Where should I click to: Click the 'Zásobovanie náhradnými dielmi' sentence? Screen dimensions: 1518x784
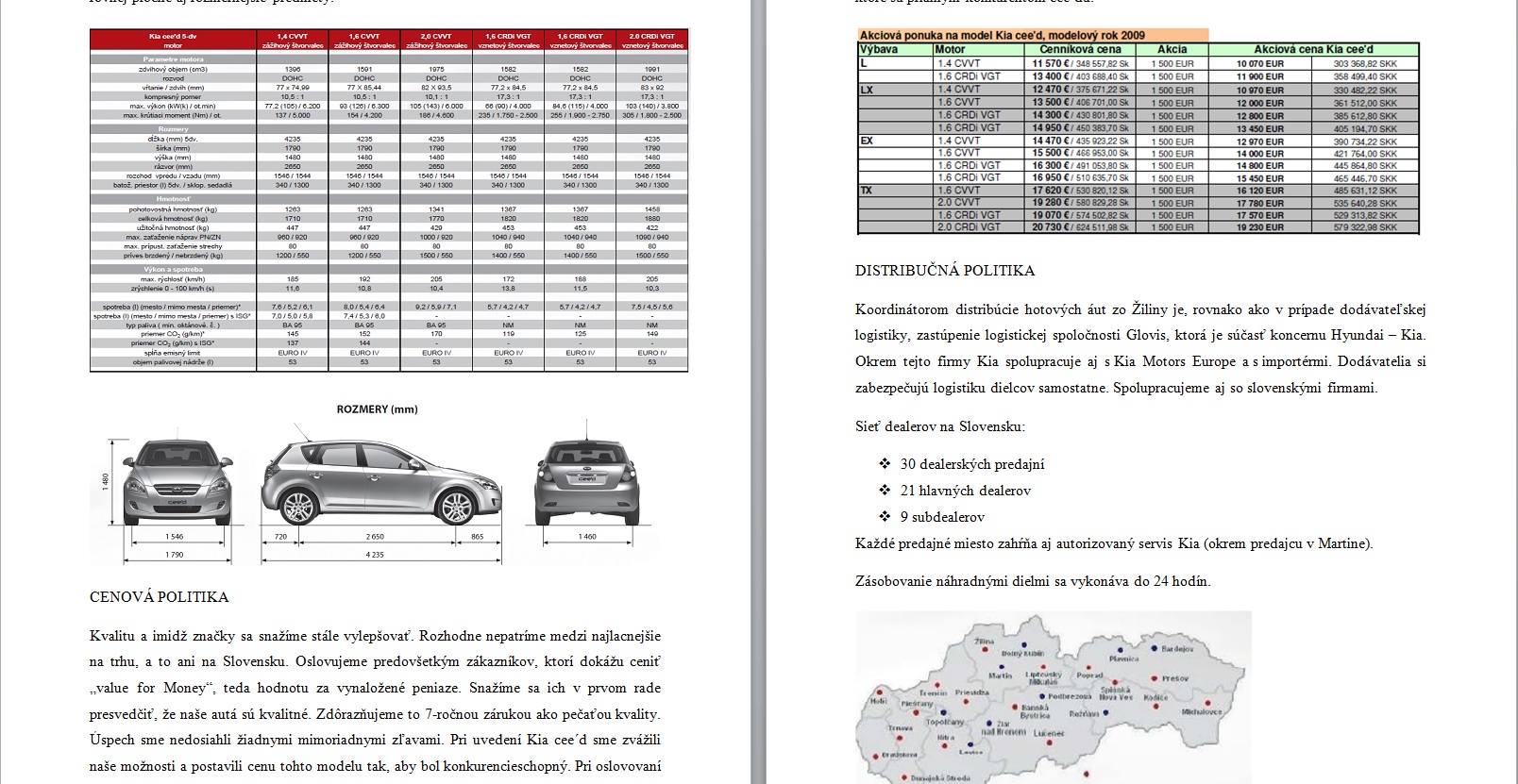(1033, 581)
